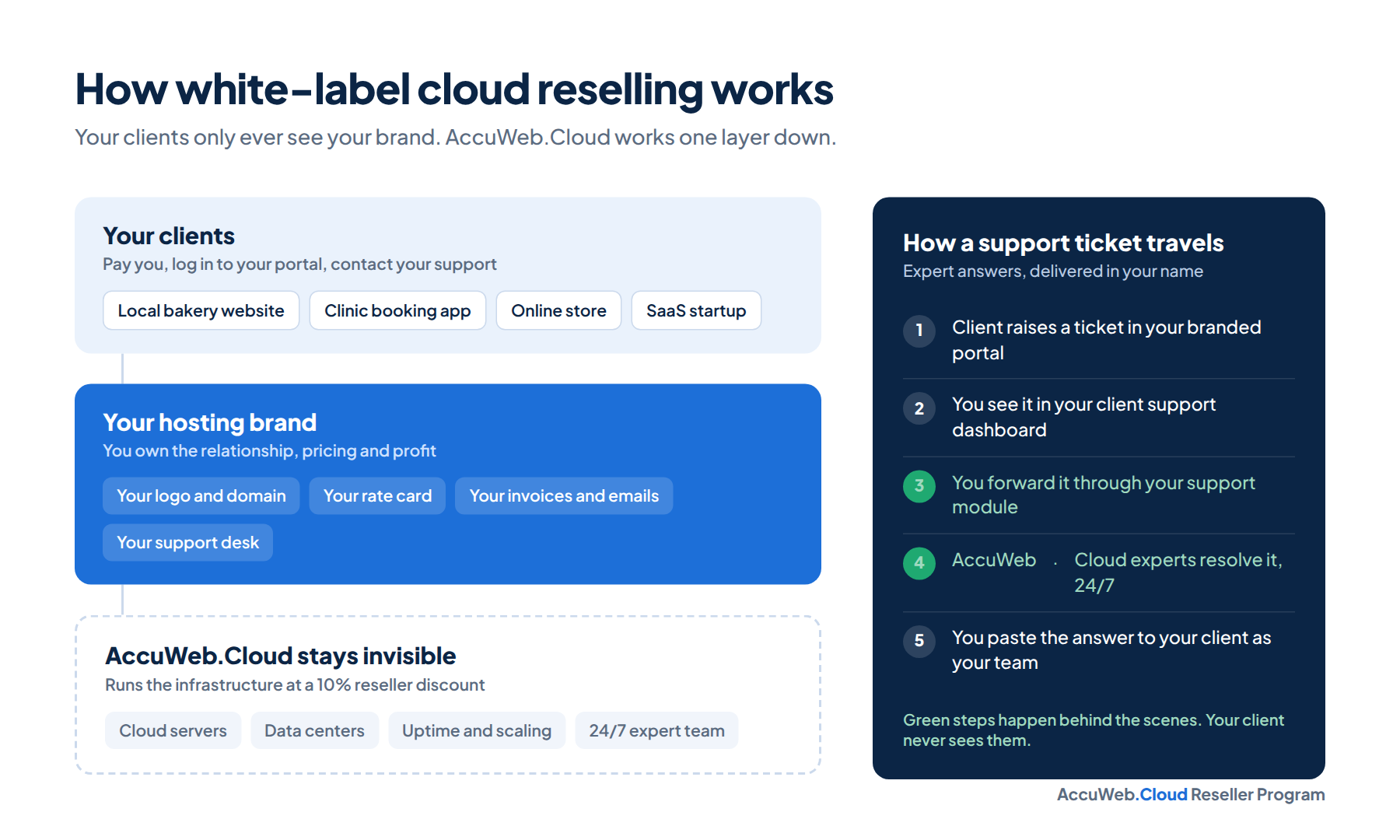The height and width of the screenshot is (840, 1400).
Task: Click the step 5 number circle
Action: [919, 641]
